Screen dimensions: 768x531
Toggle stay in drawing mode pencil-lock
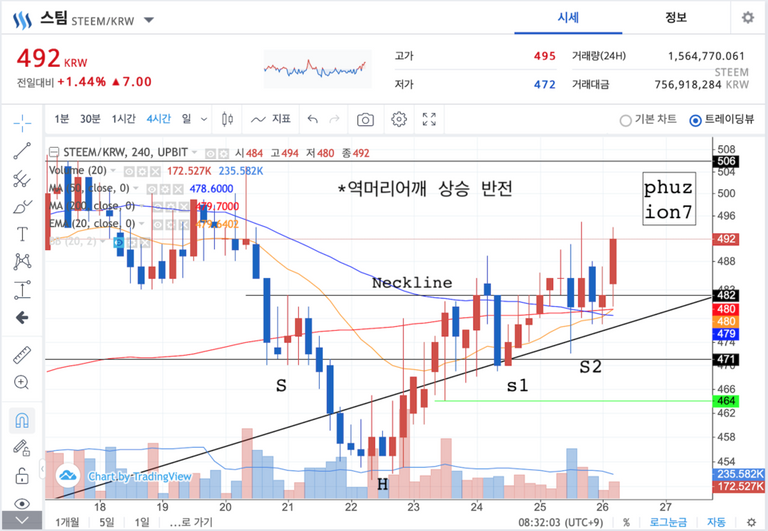(22, 448)
